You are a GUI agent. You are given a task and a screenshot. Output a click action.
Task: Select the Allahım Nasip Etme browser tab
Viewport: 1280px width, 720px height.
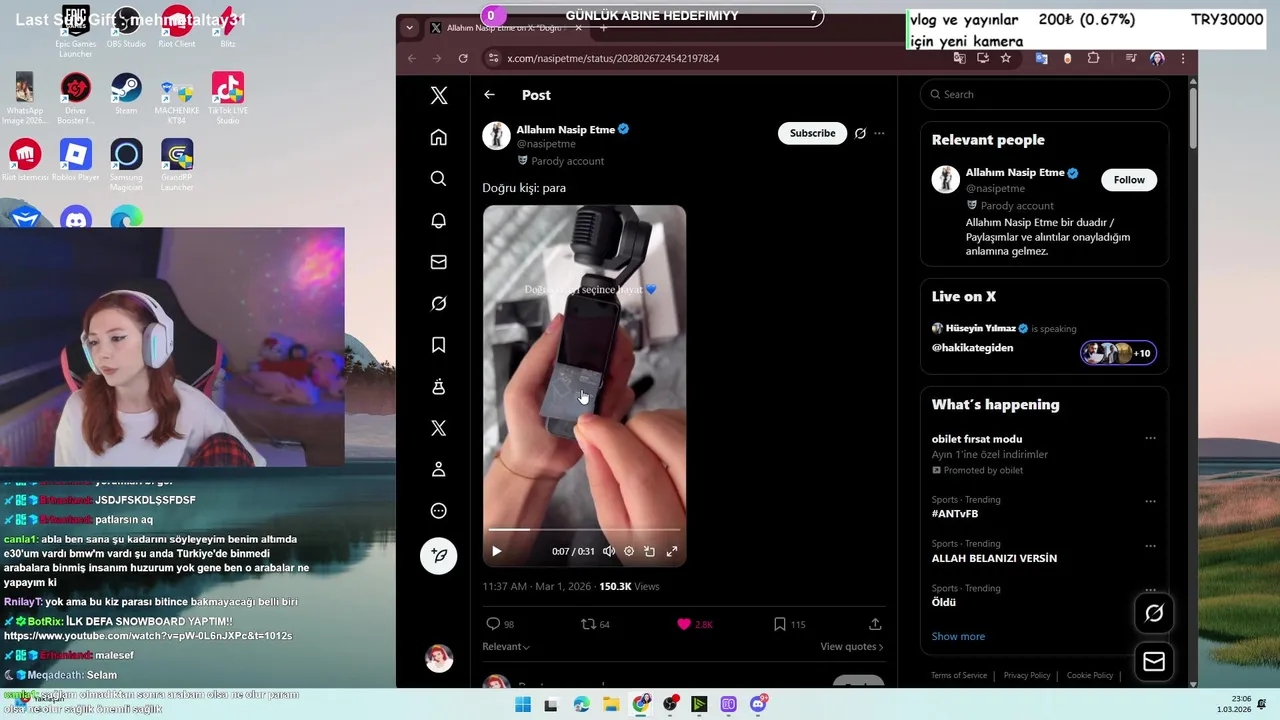[507, 28]
